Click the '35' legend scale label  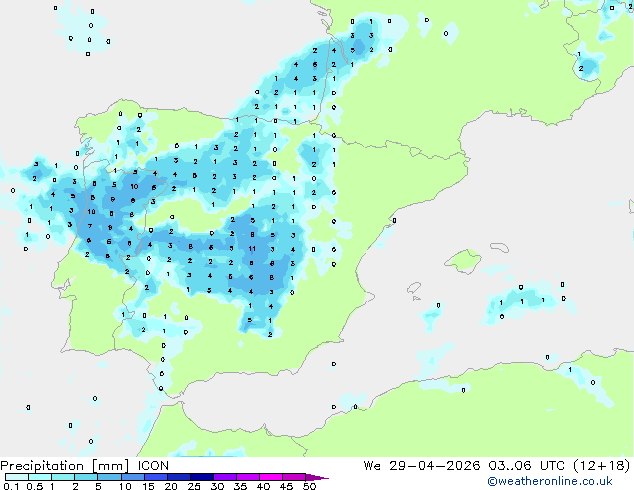click(x=240, y=486)
